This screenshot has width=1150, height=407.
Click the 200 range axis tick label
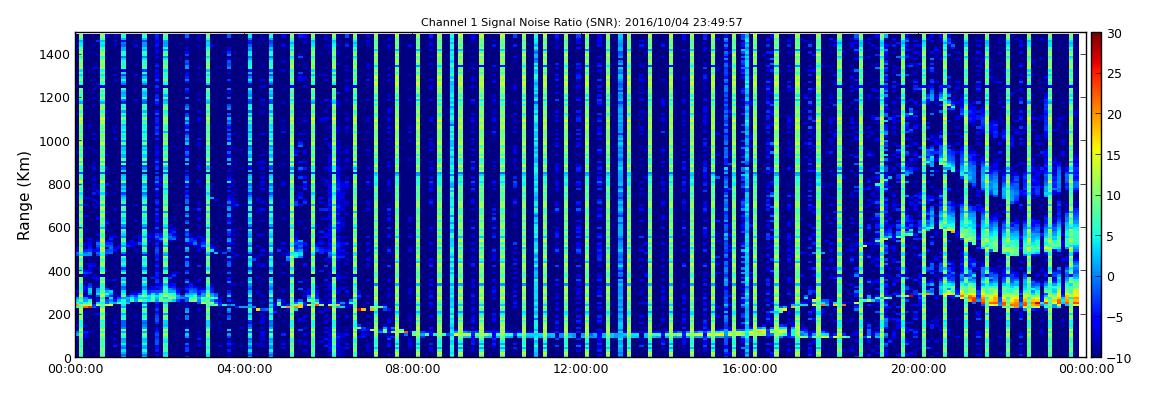tap(59, 314)
